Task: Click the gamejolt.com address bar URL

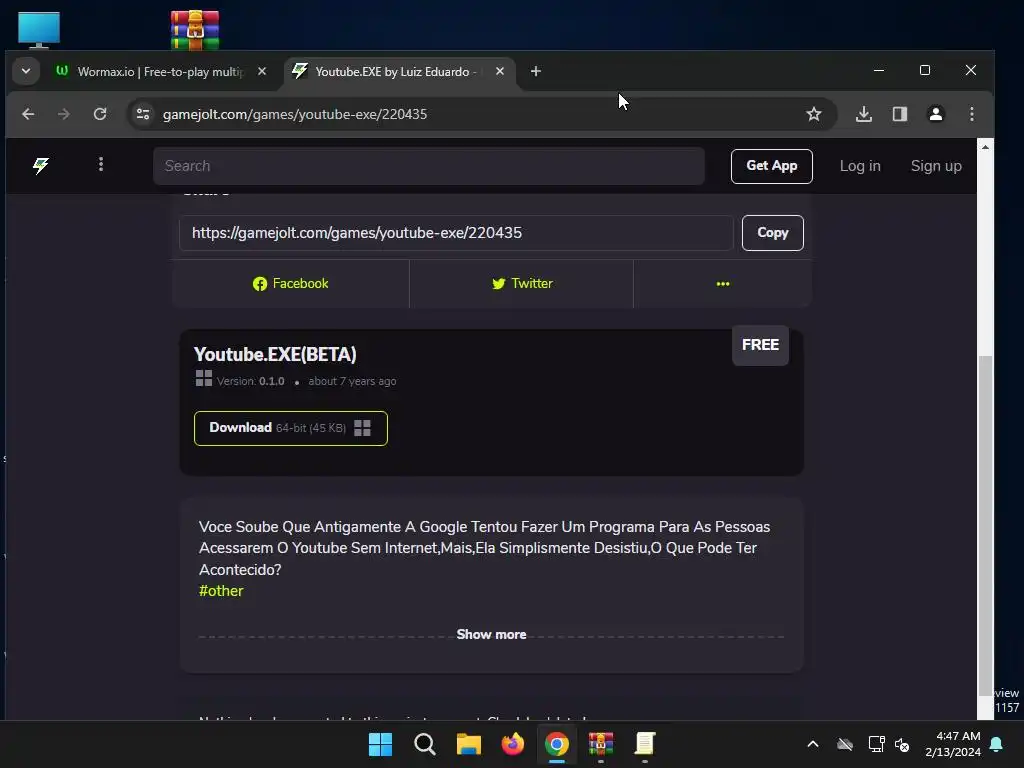Action: pyautogui.click(x=295, y=114)
